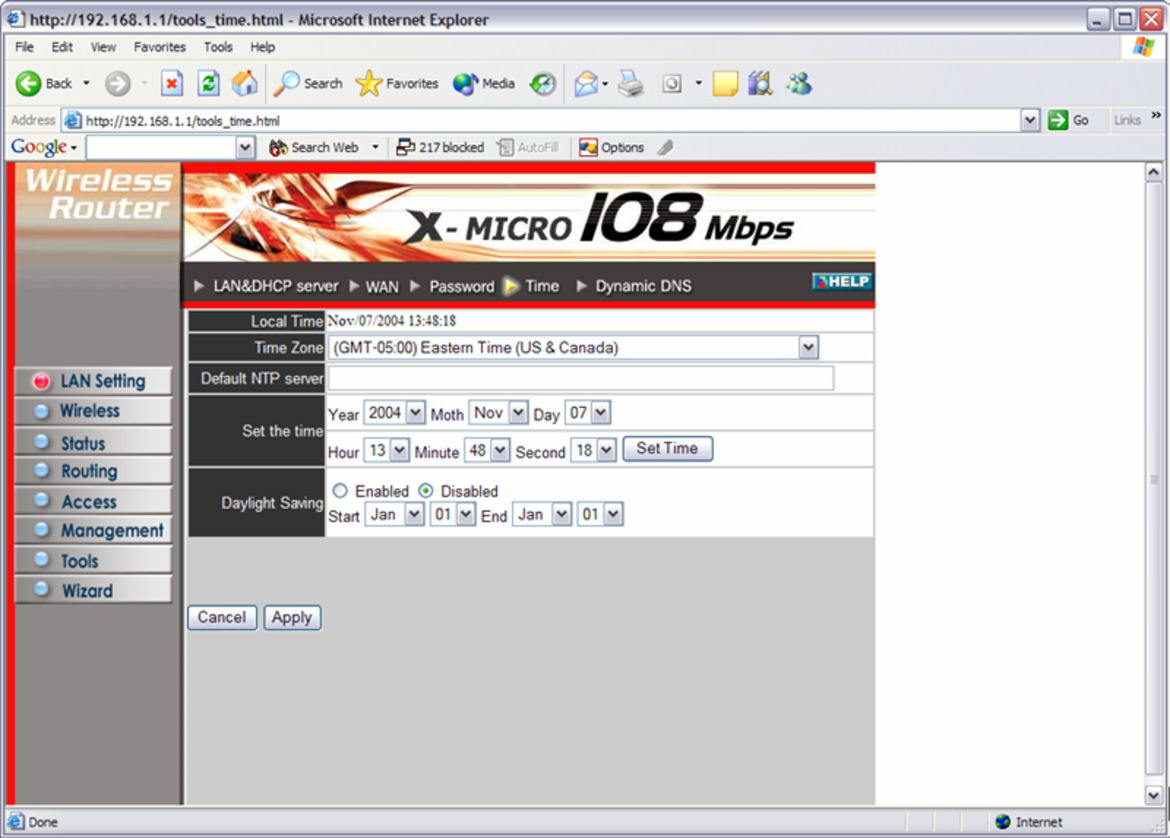This screenshot has width=1170, height=838.
Task: Open Daylight Saving Start month dropdown
Action: click(x=394, y=514)
